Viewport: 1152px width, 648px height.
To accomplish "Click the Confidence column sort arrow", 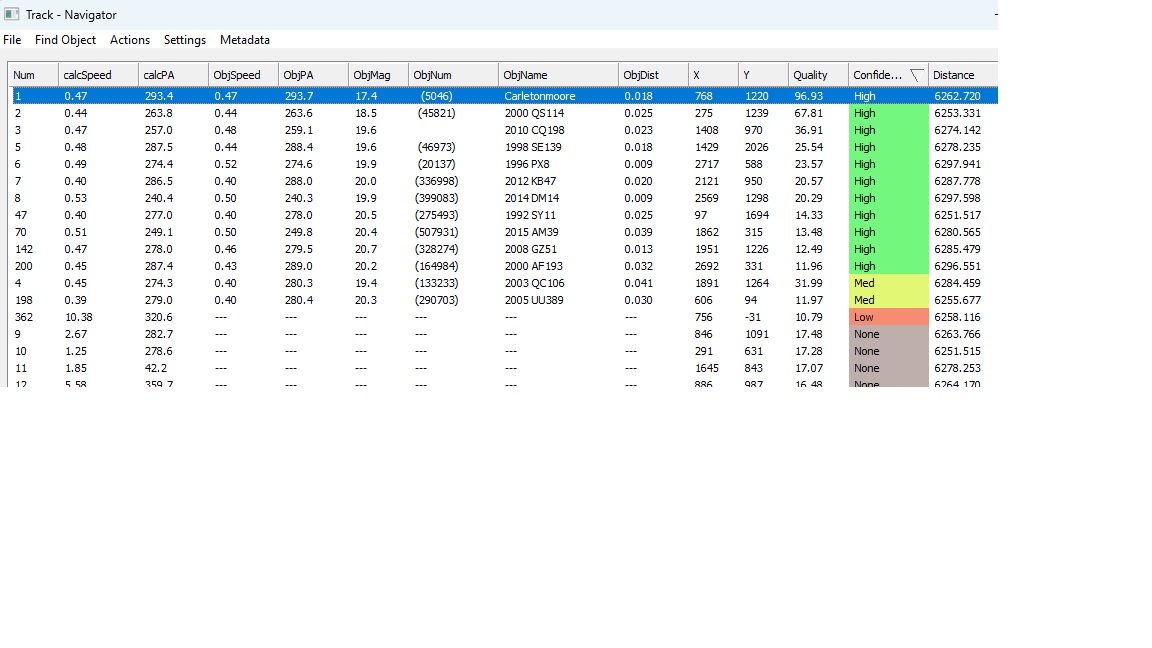I will (x=916, y=75).
